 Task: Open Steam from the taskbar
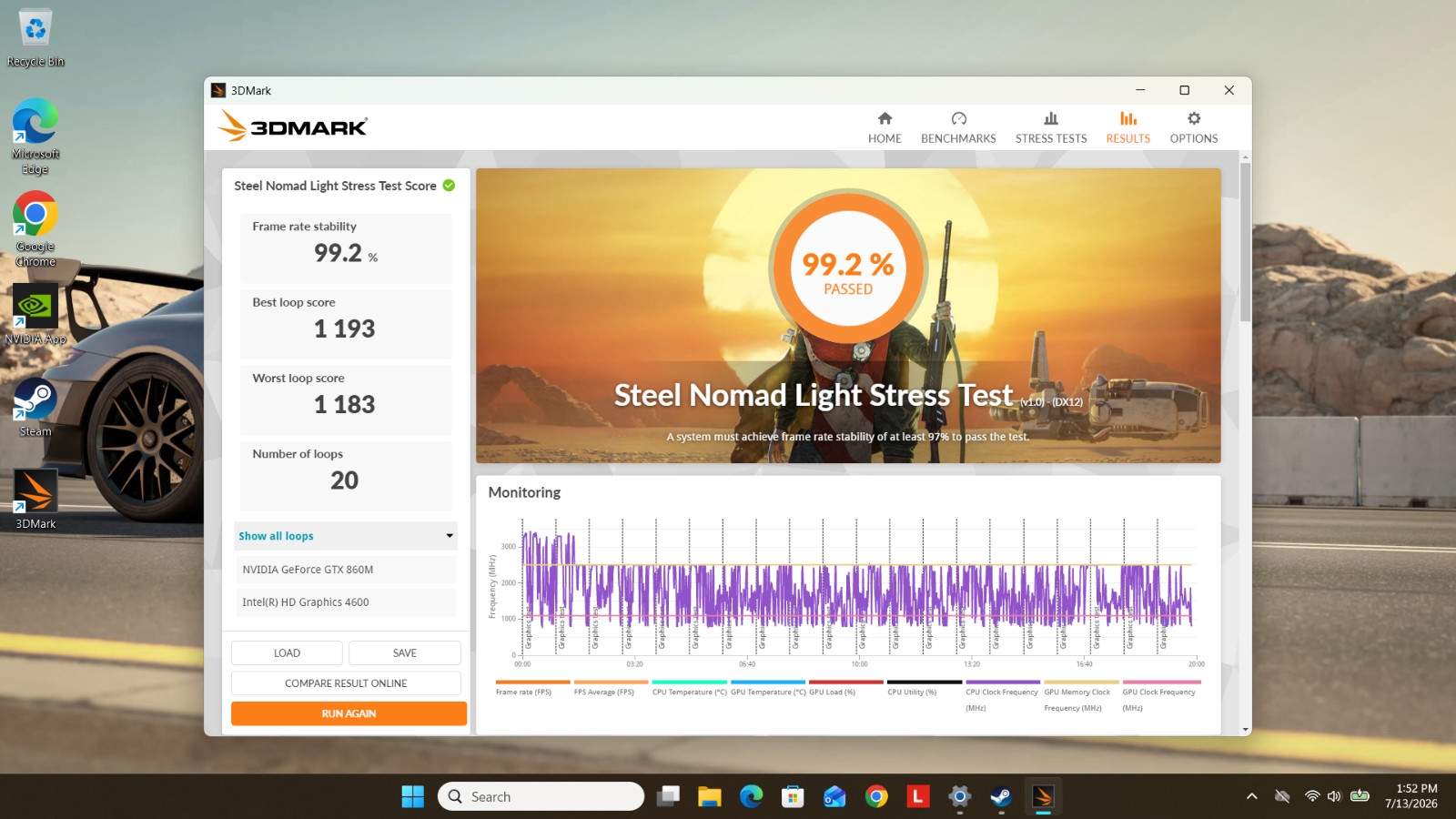tap(1001, 797)
